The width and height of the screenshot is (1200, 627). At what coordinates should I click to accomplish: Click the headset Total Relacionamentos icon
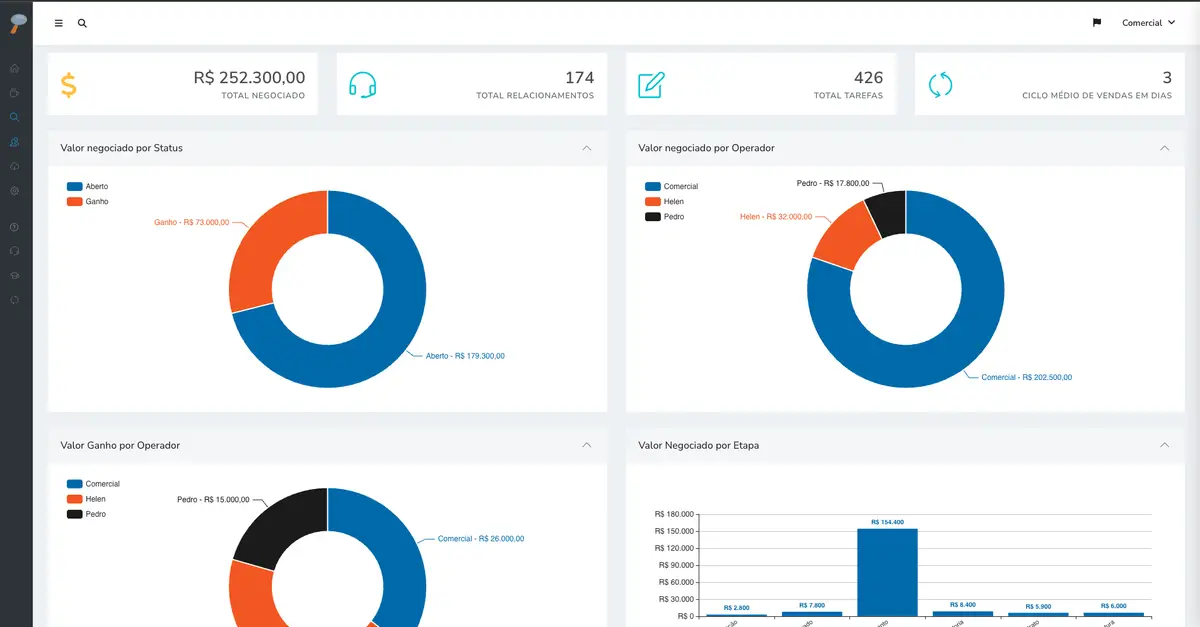click(x=362, y=85)
